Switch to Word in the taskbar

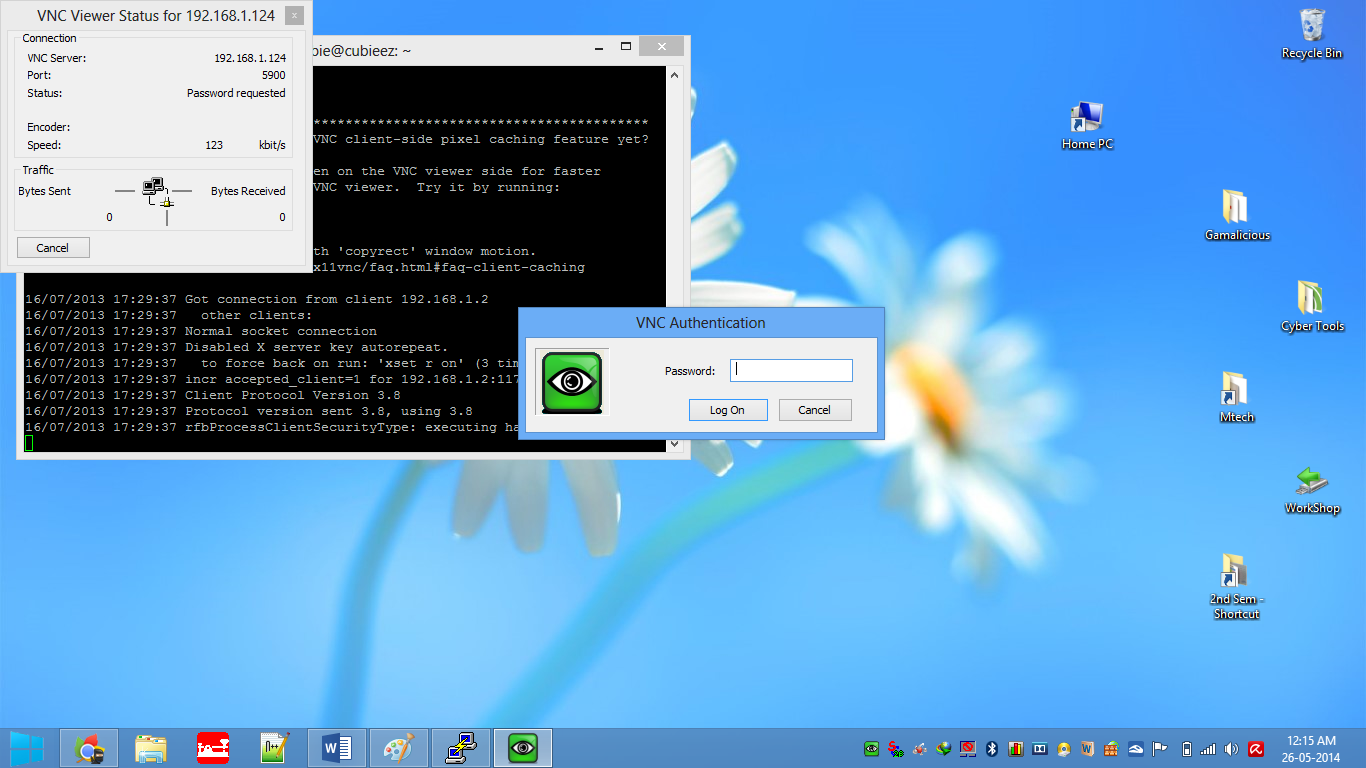(337, 748)
